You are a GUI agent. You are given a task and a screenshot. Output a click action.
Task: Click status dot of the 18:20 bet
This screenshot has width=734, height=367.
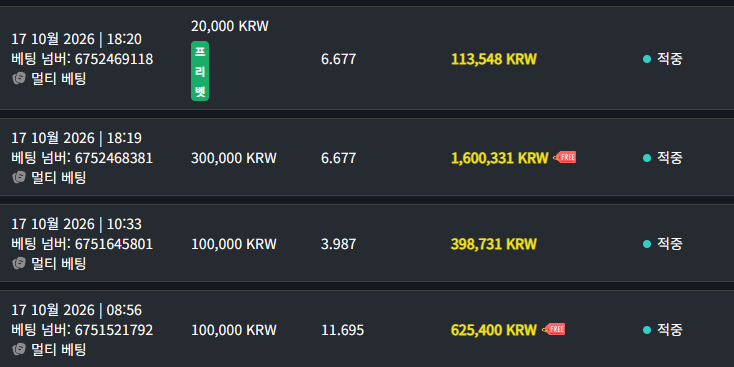pyautogui.click(x=647, y=59)
